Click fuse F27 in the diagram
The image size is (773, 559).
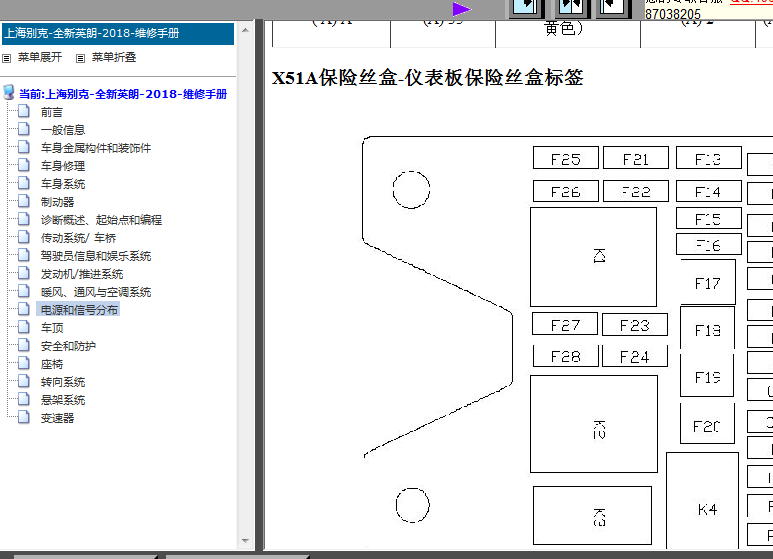(x=565, y=324)
